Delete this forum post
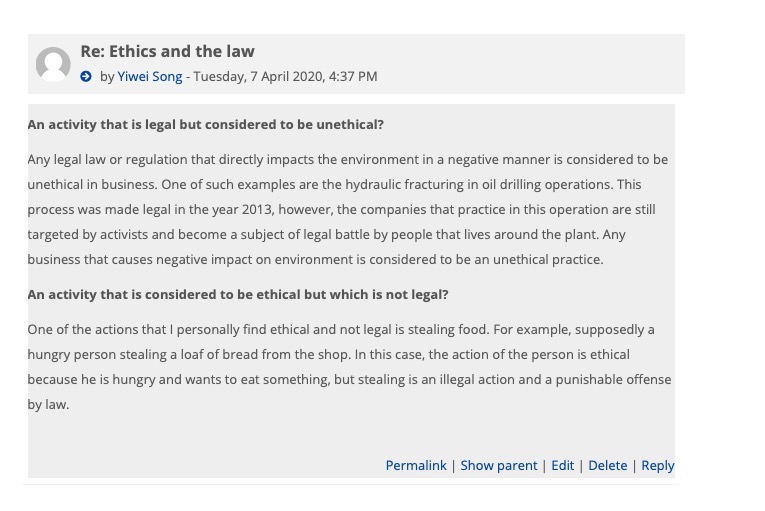This screenshot has height=511, width=765. tap(607, 465)
